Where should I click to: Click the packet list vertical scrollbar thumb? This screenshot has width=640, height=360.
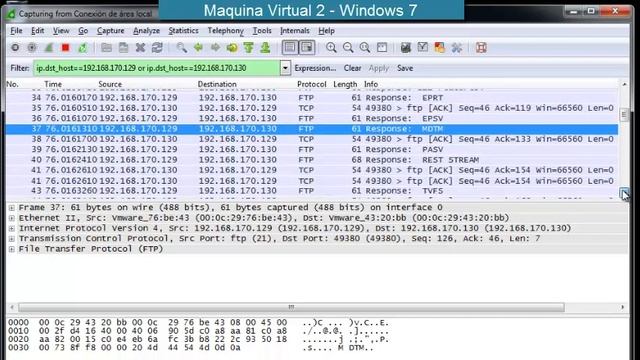click(624, 115)
